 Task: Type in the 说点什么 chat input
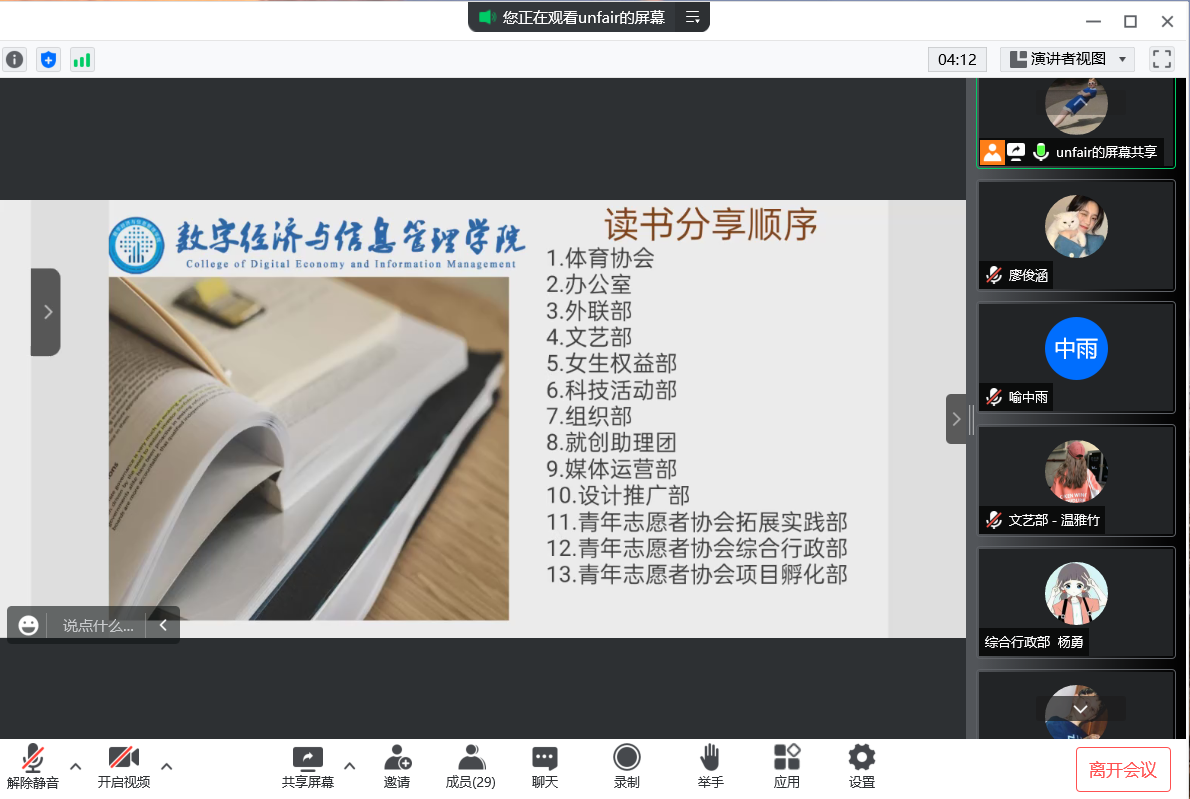[x=98, y=626]
